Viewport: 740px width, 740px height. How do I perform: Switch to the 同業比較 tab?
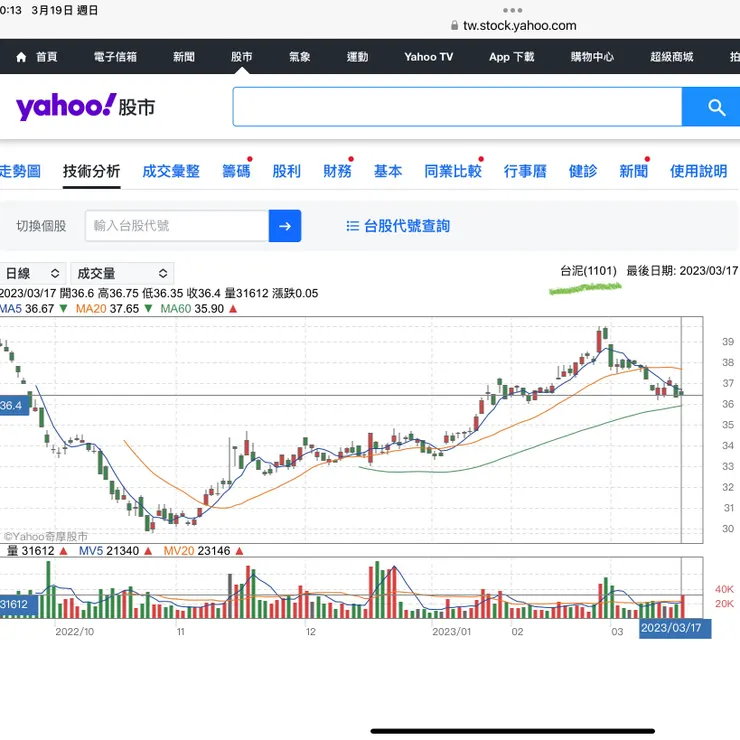(453, 171)
